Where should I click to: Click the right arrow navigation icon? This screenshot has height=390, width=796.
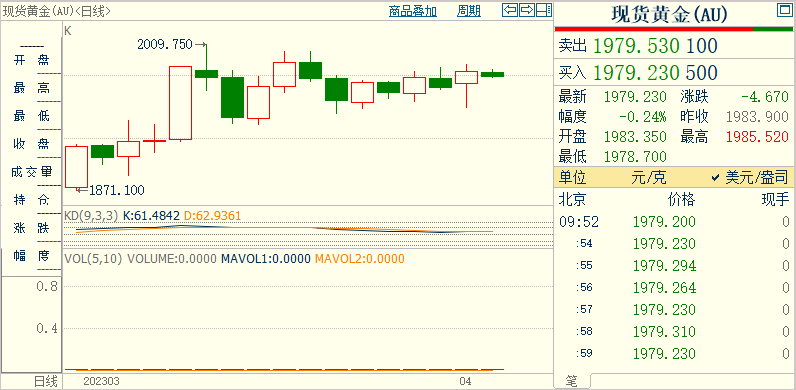(526, 10)
